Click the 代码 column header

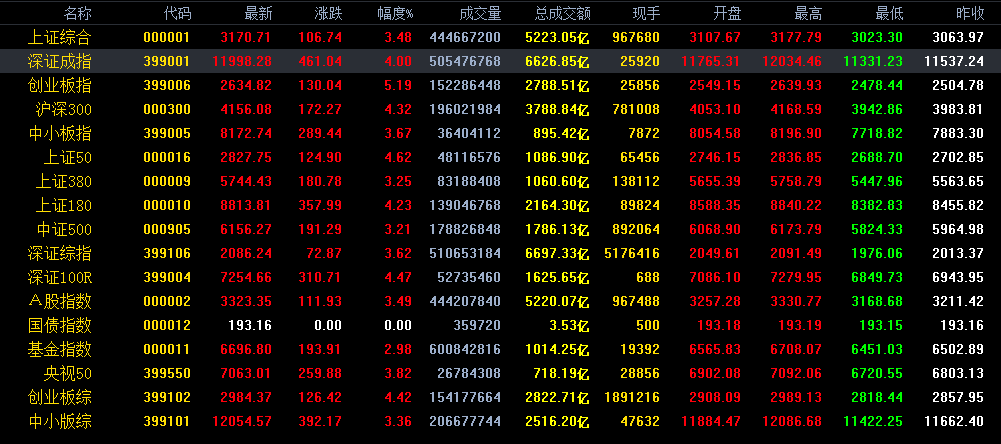[x=177, y=13]
